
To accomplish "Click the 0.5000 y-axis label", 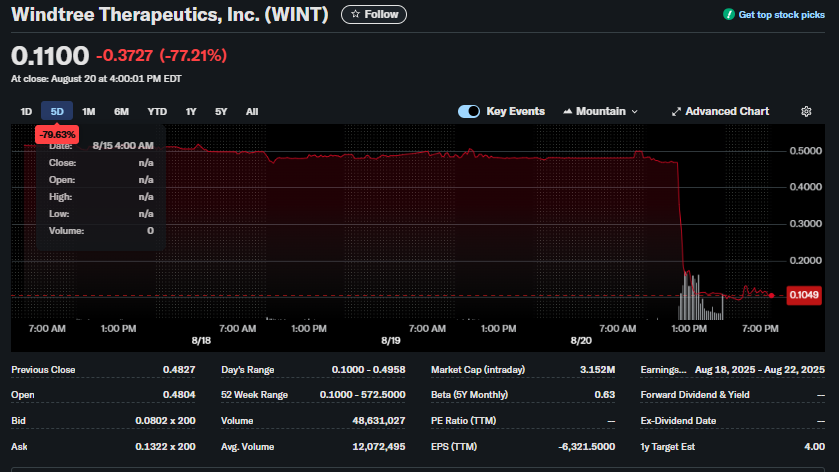I will point(805,151).
